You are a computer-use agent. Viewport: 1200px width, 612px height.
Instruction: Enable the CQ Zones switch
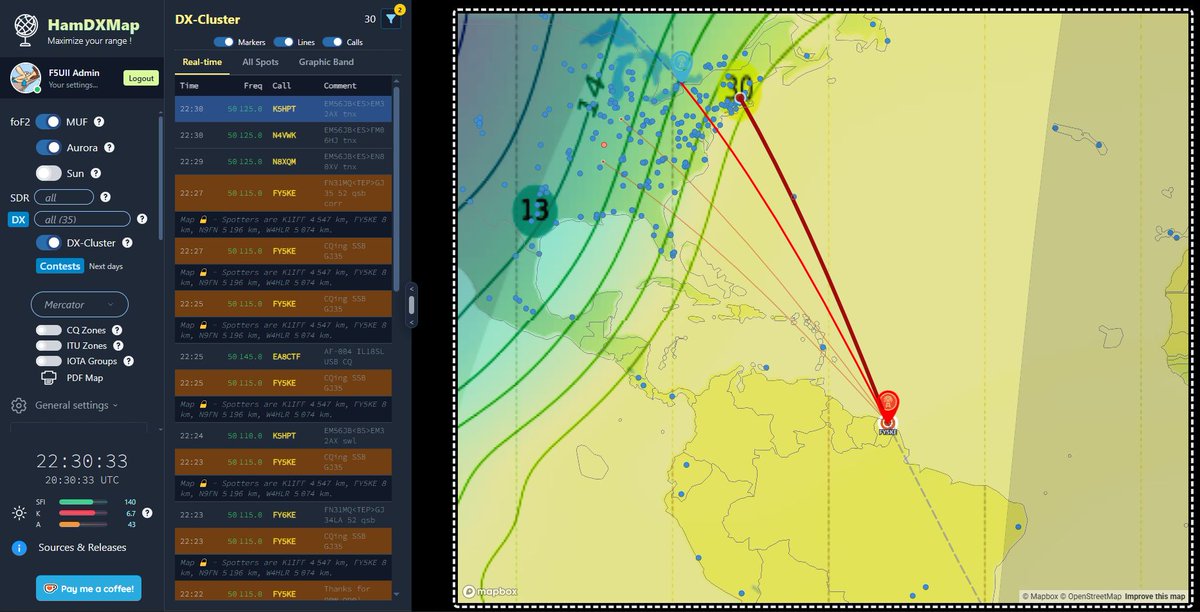click(x=48, y=330)
